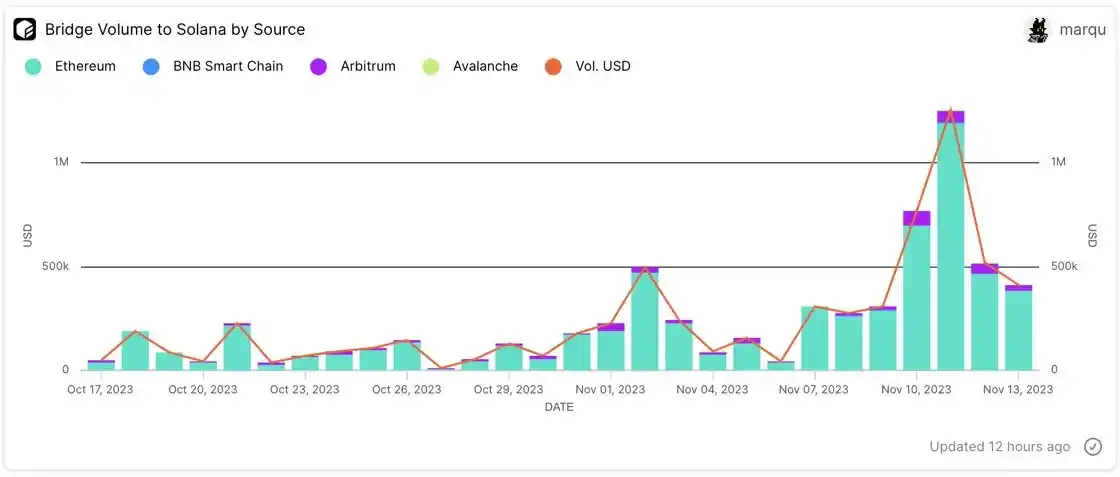The width and height of the screenshot is (1120, 477).
Task: Click the Flipside logo icon beside the title
Action: 25,29
